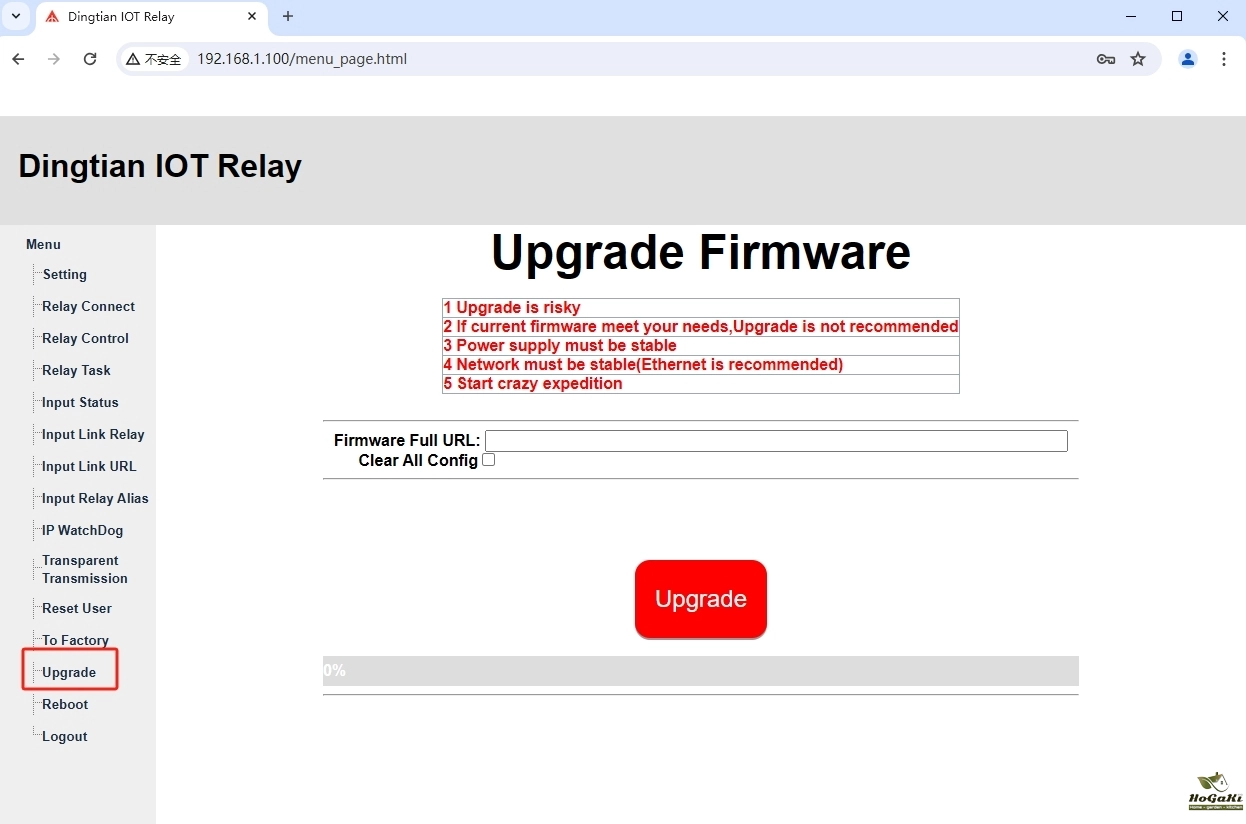Screen dimensions: 1246x824
Task: Expand the tab search dropdown arrow
Action: pos(16,16)
